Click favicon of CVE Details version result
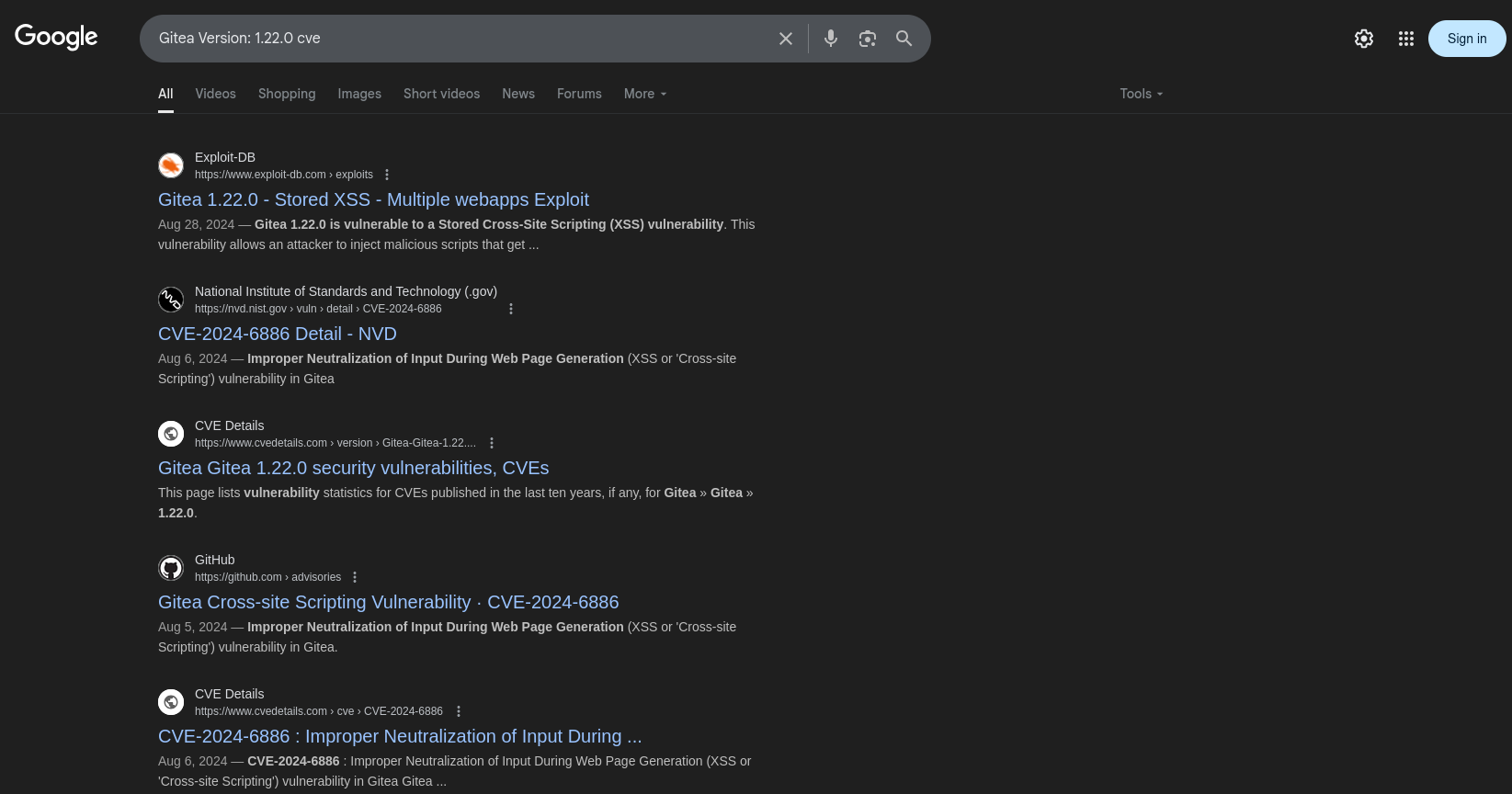The image size is (1512, 794). [171, 434]
